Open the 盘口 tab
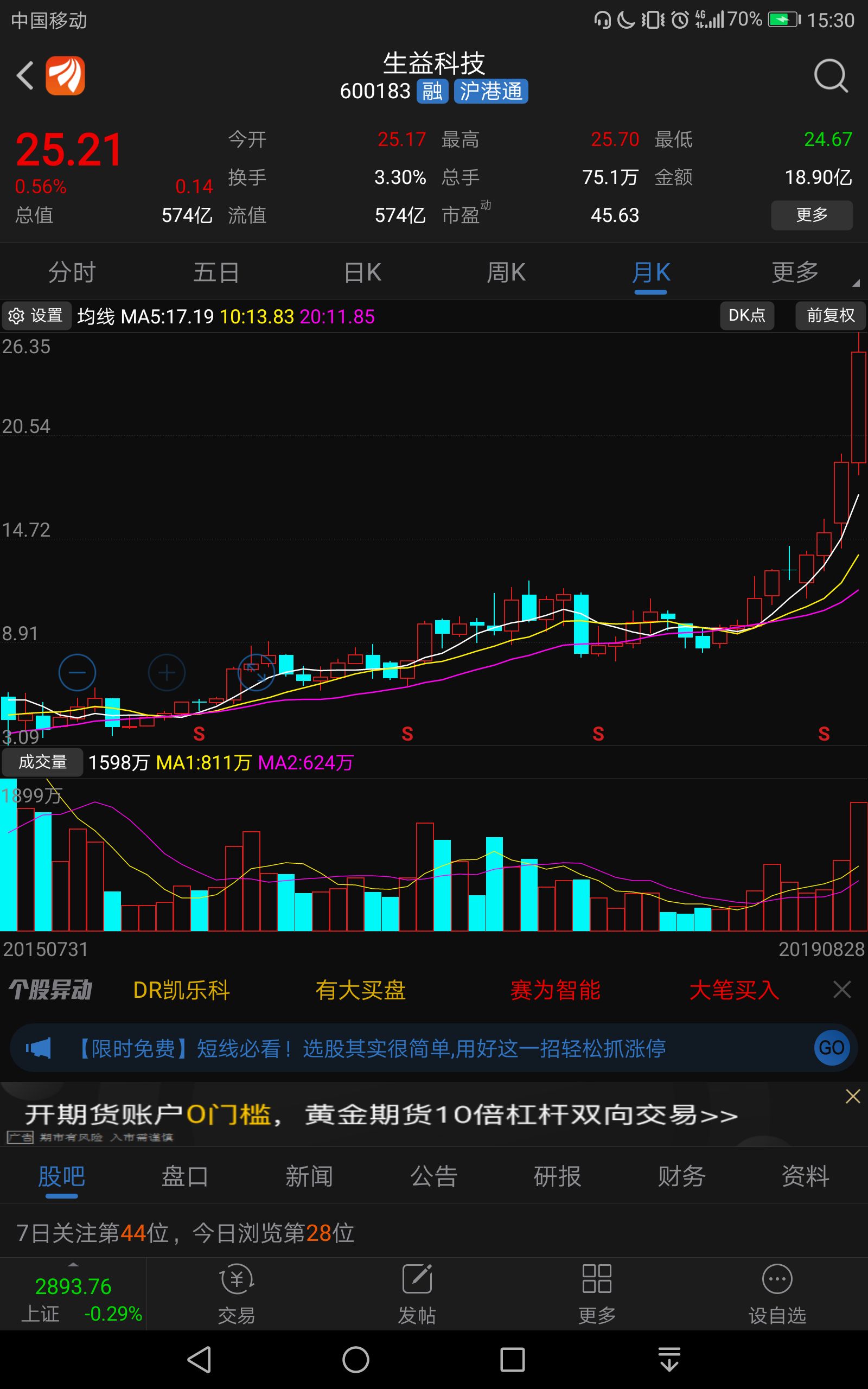This screenshot has height=1389, width=868. (185, 1177)
